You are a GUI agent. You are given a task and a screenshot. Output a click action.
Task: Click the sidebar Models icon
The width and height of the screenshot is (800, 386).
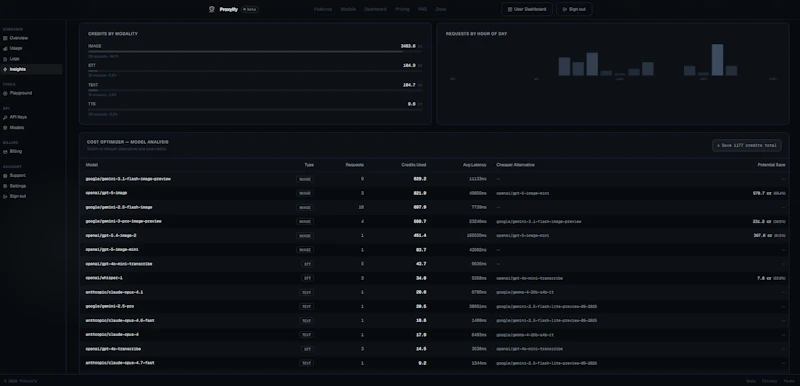[x=5, y=127]
